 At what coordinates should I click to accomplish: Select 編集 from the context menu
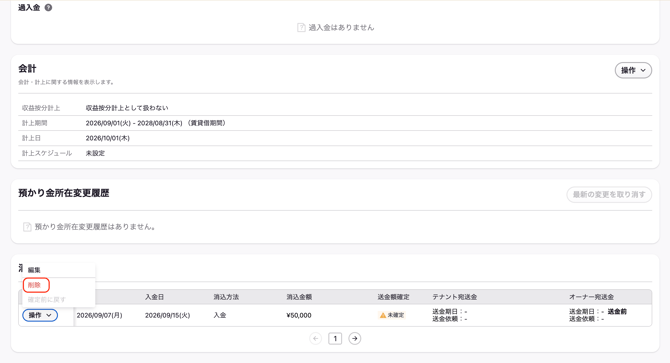click(x=35, y=270)
